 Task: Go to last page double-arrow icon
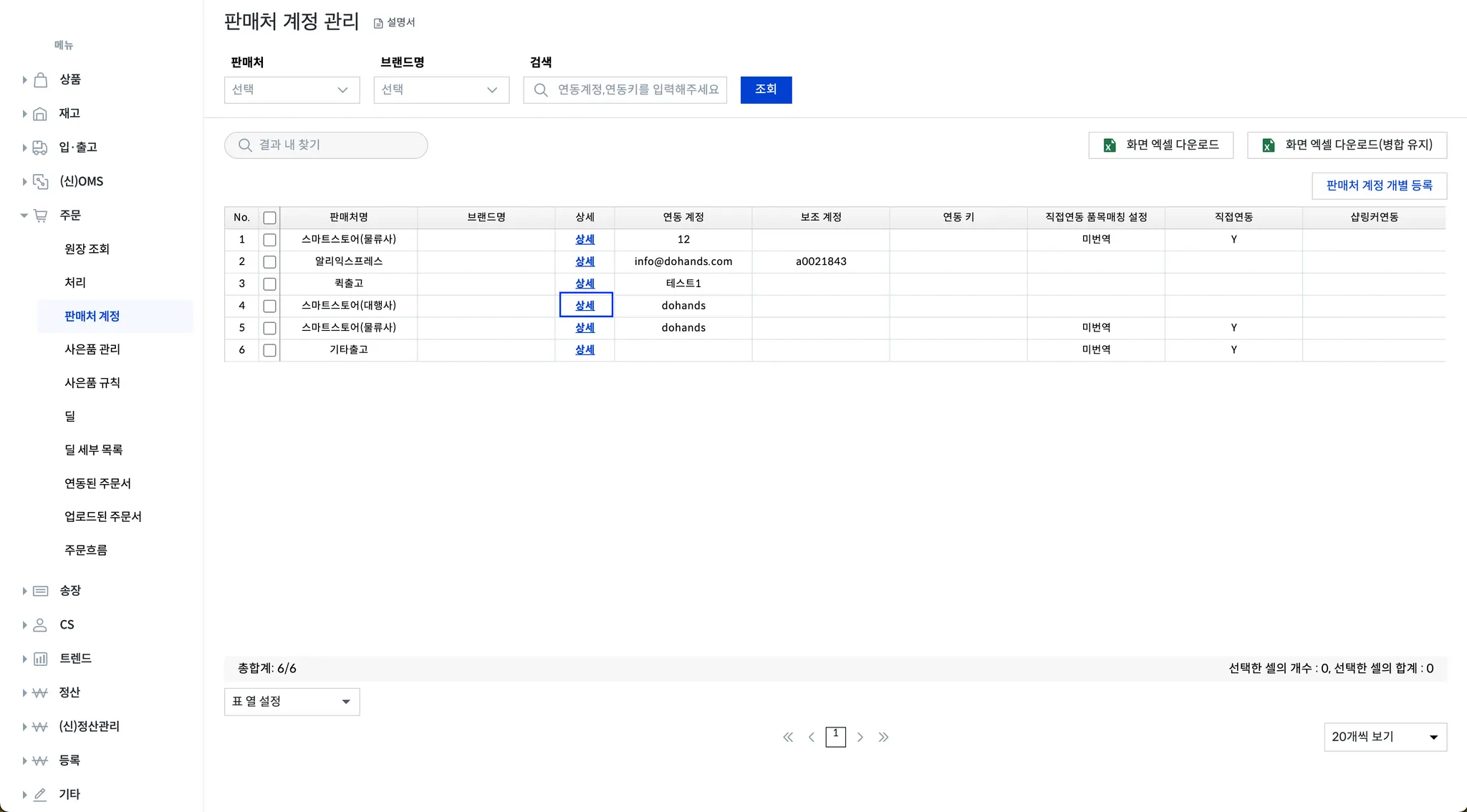[x=883, y=737]
